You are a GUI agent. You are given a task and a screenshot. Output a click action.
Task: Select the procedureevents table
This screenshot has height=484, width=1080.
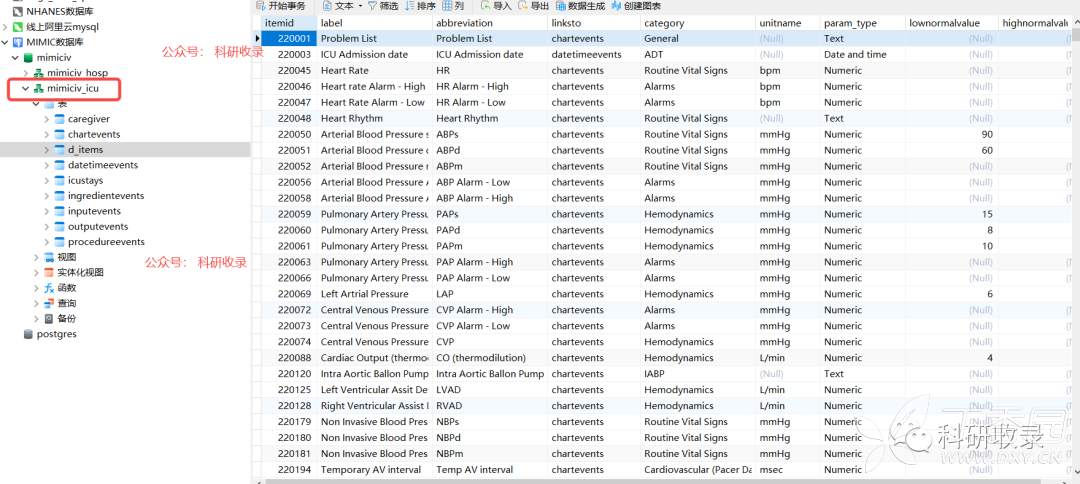pos(105,242)
